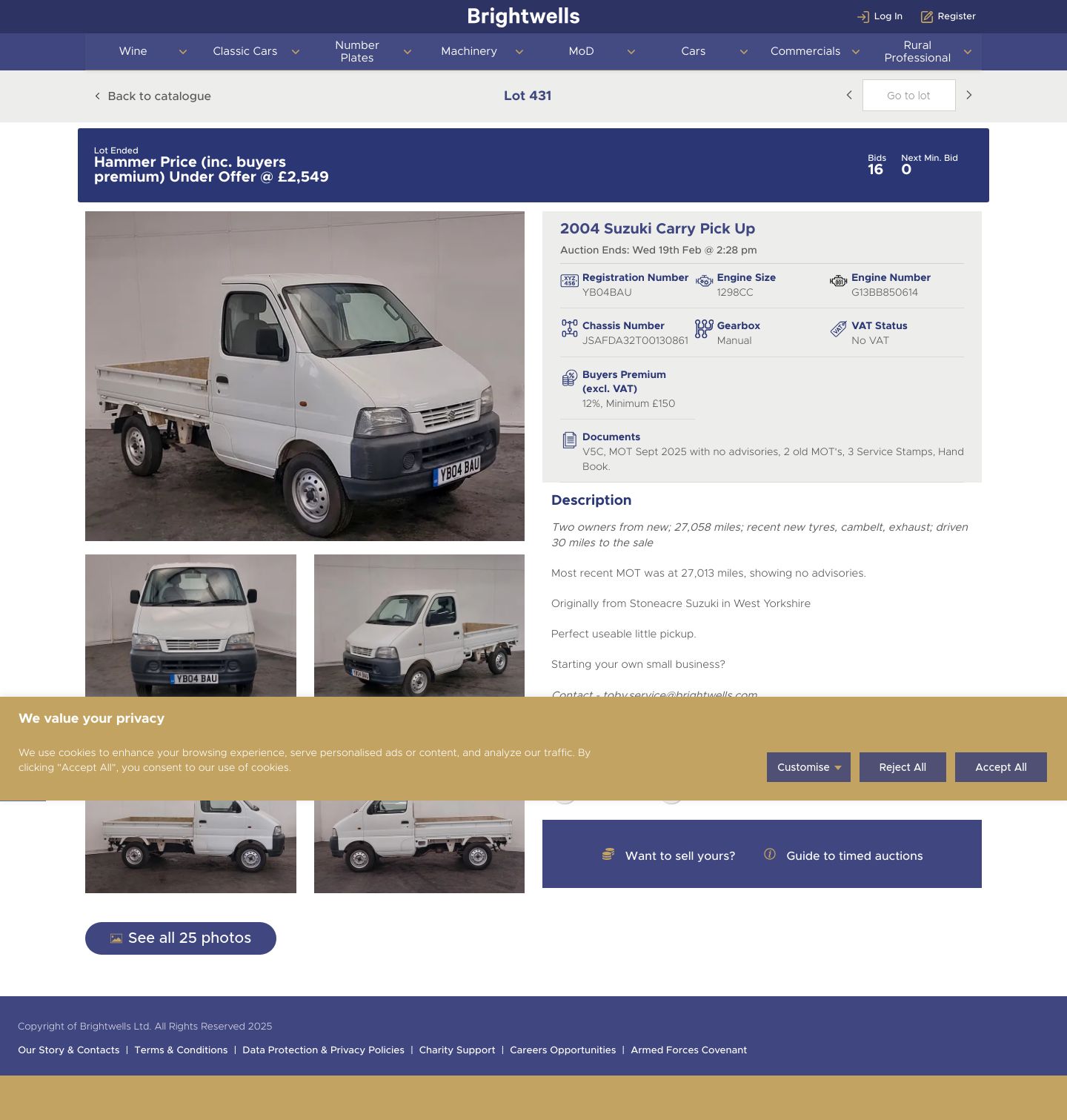The height and width of the screenshot is (1120, 1067).
Task: Open the Wine menu item
Action: [133, 51]
